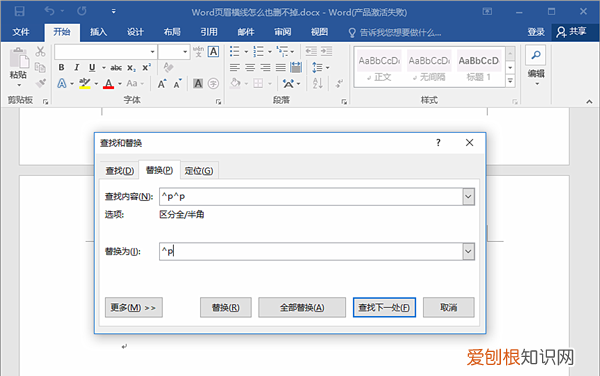This screenshot has width=600, height=376.
Task: Click the Undo arrow icon
Action: pyautogui.click(x=49, y=11)
